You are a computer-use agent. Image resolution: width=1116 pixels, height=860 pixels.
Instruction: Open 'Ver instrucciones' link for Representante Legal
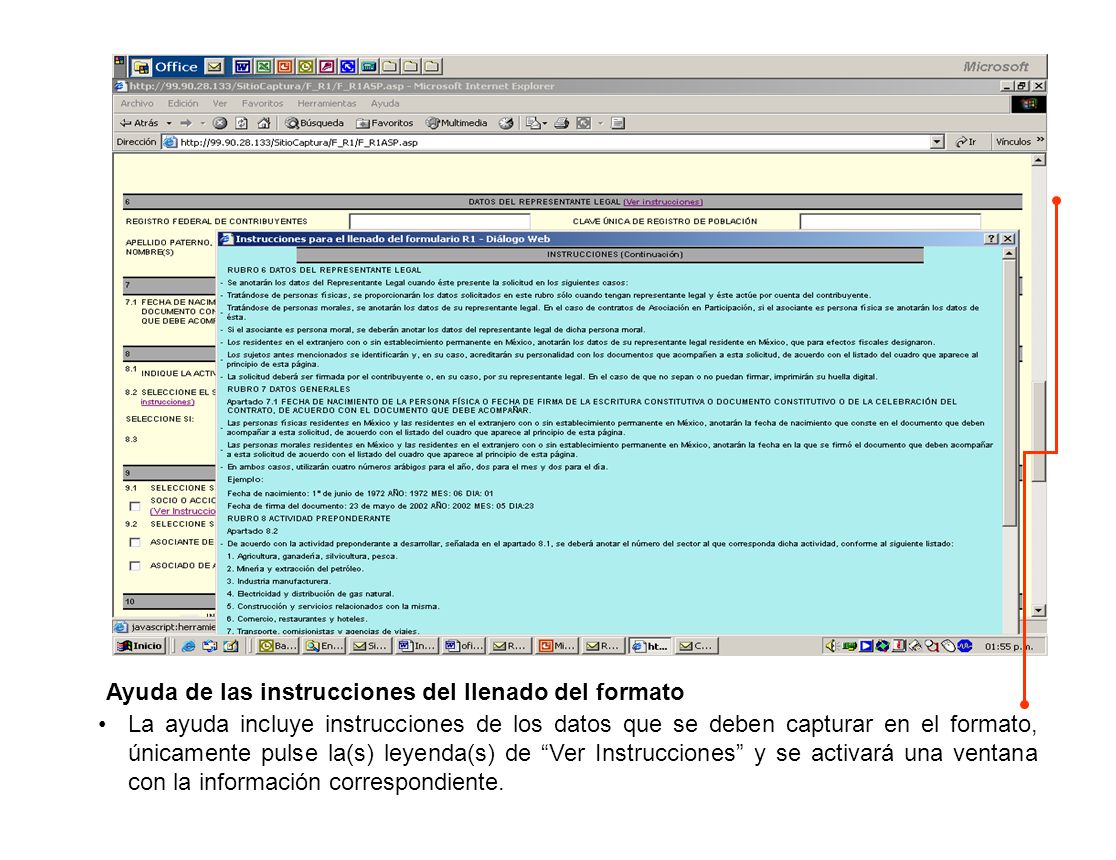click(x=663, y=202)
